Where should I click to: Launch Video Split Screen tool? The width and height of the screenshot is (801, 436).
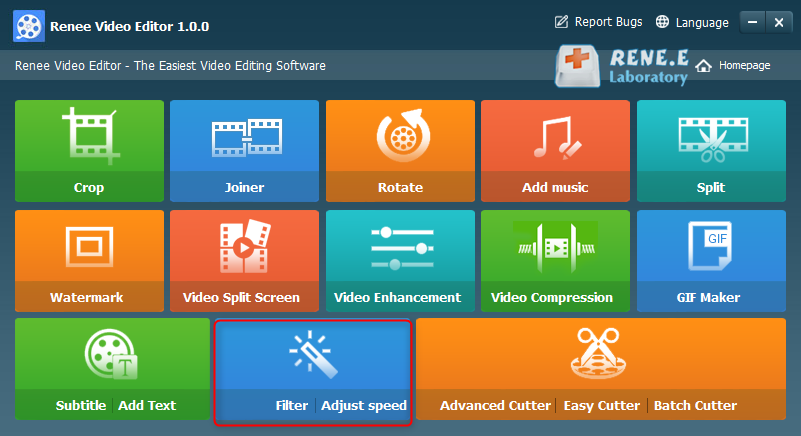pos(244,260)
